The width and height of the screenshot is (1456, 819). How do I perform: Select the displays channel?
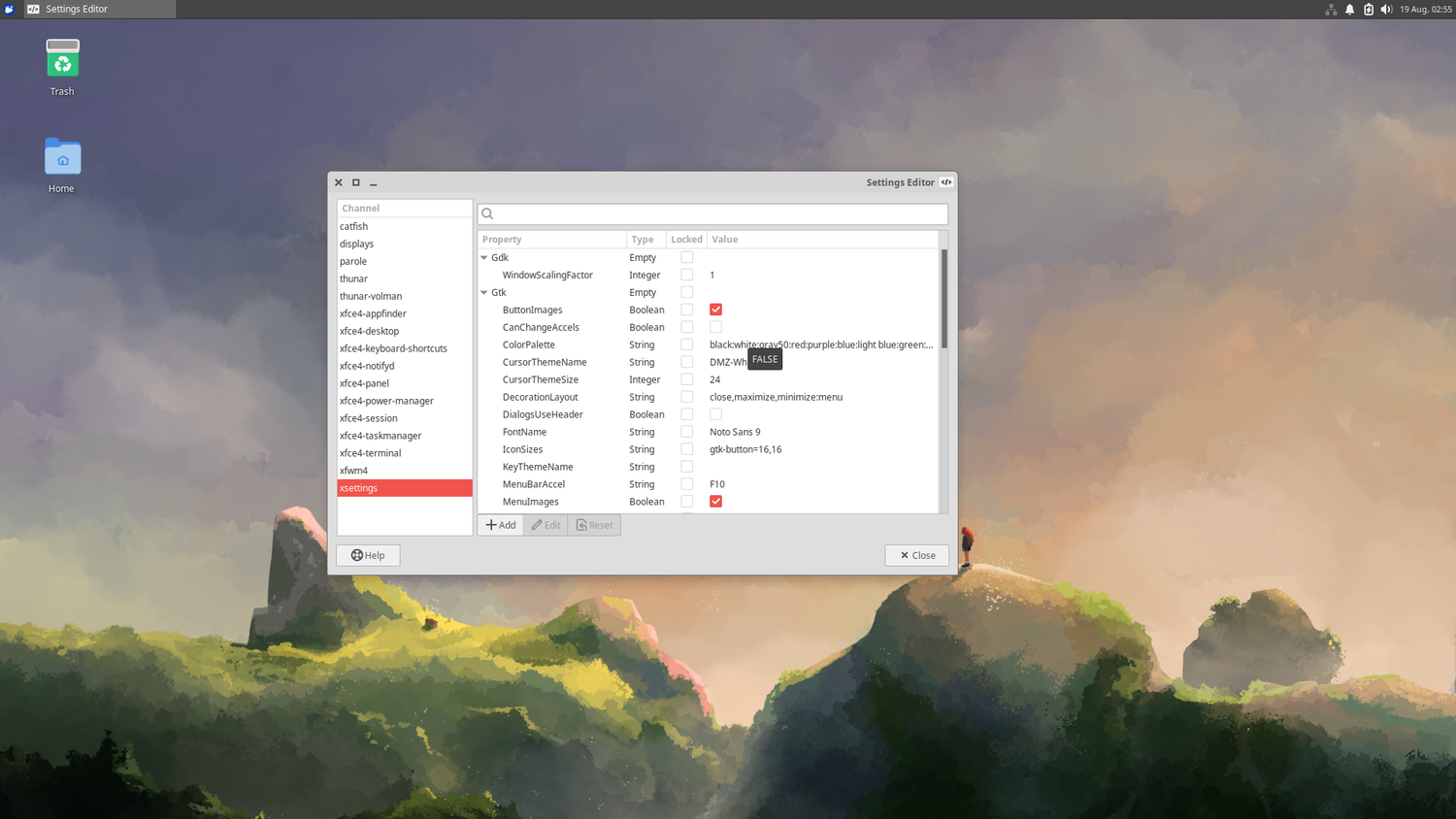click(x=405, y=244)
